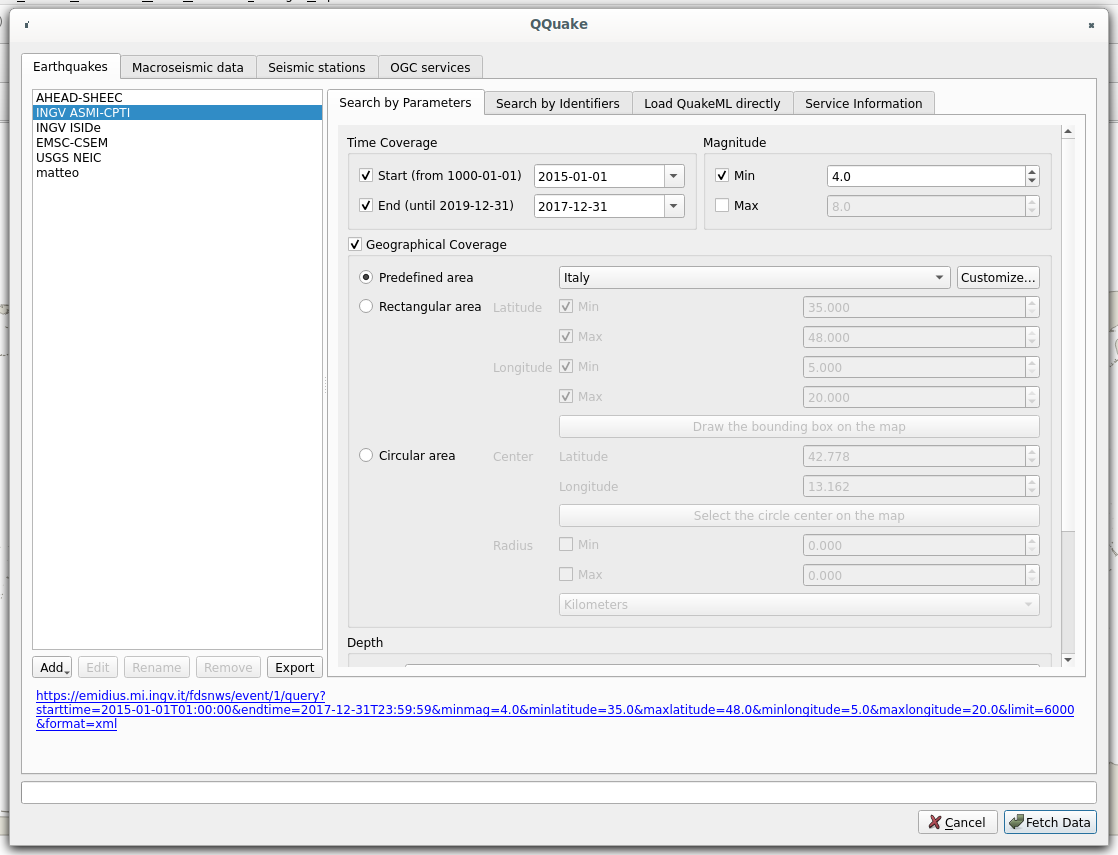
Task: Uncheck the Start time coverage checkbox
Action: (x=366, y=175)
